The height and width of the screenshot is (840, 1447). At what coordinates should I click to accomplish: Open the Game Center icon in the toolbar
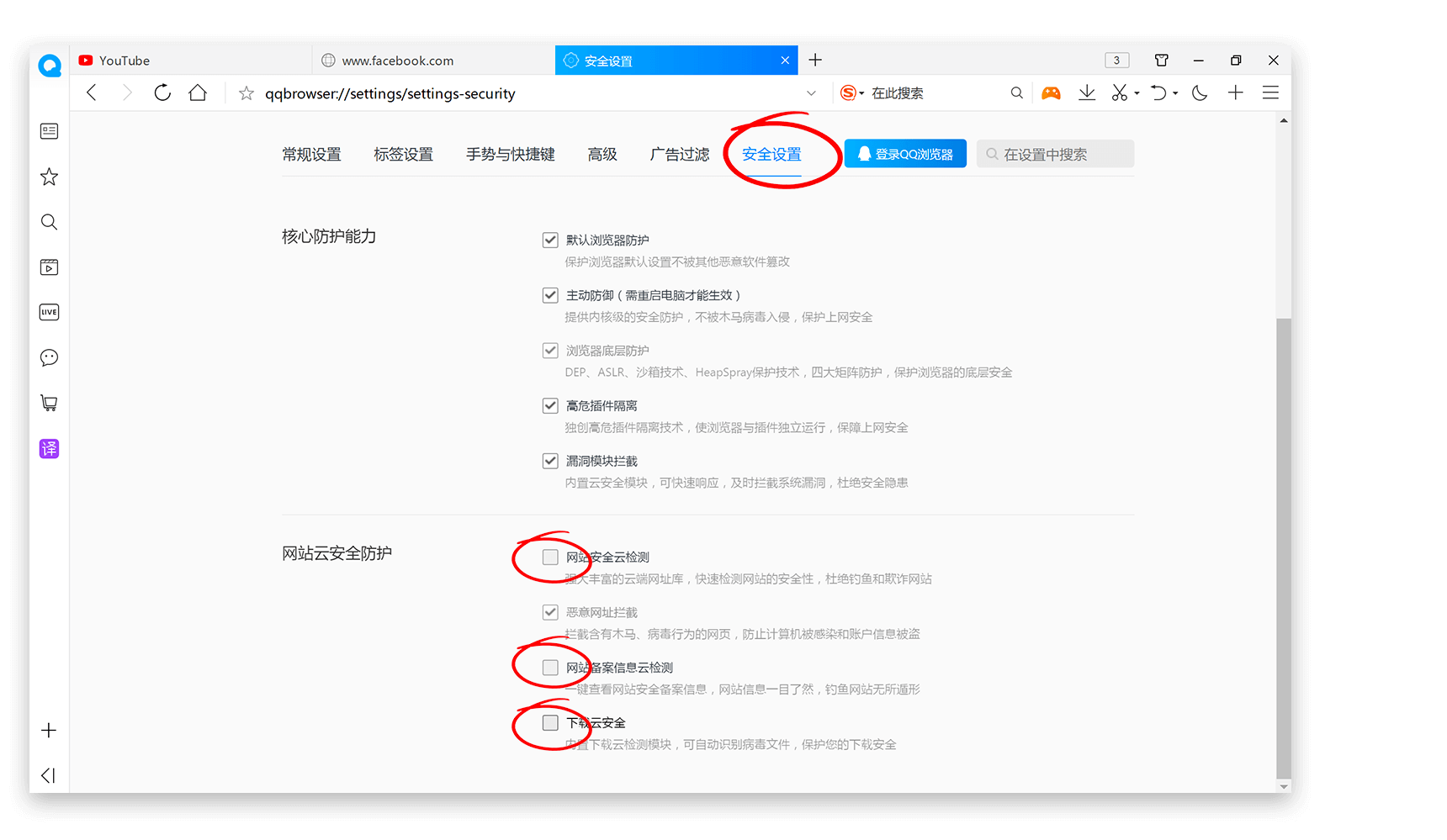(1051, 92)
